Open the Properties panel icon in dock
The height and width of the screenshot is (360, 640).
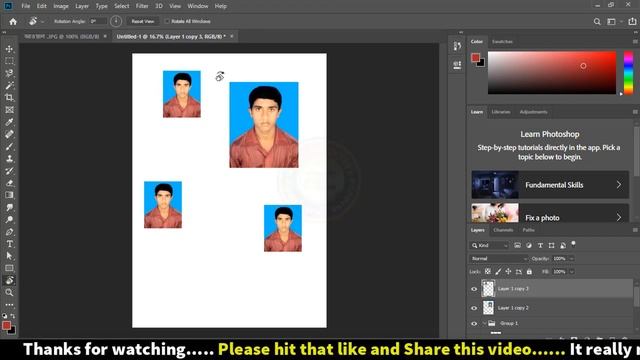pyautogui.click(x=457, y=65)
